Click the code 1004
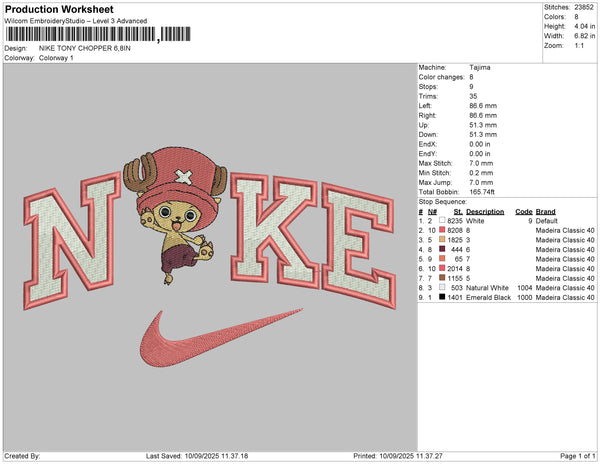Image resolution: width=600 pixels, height=464 pixels. (525, 288)
